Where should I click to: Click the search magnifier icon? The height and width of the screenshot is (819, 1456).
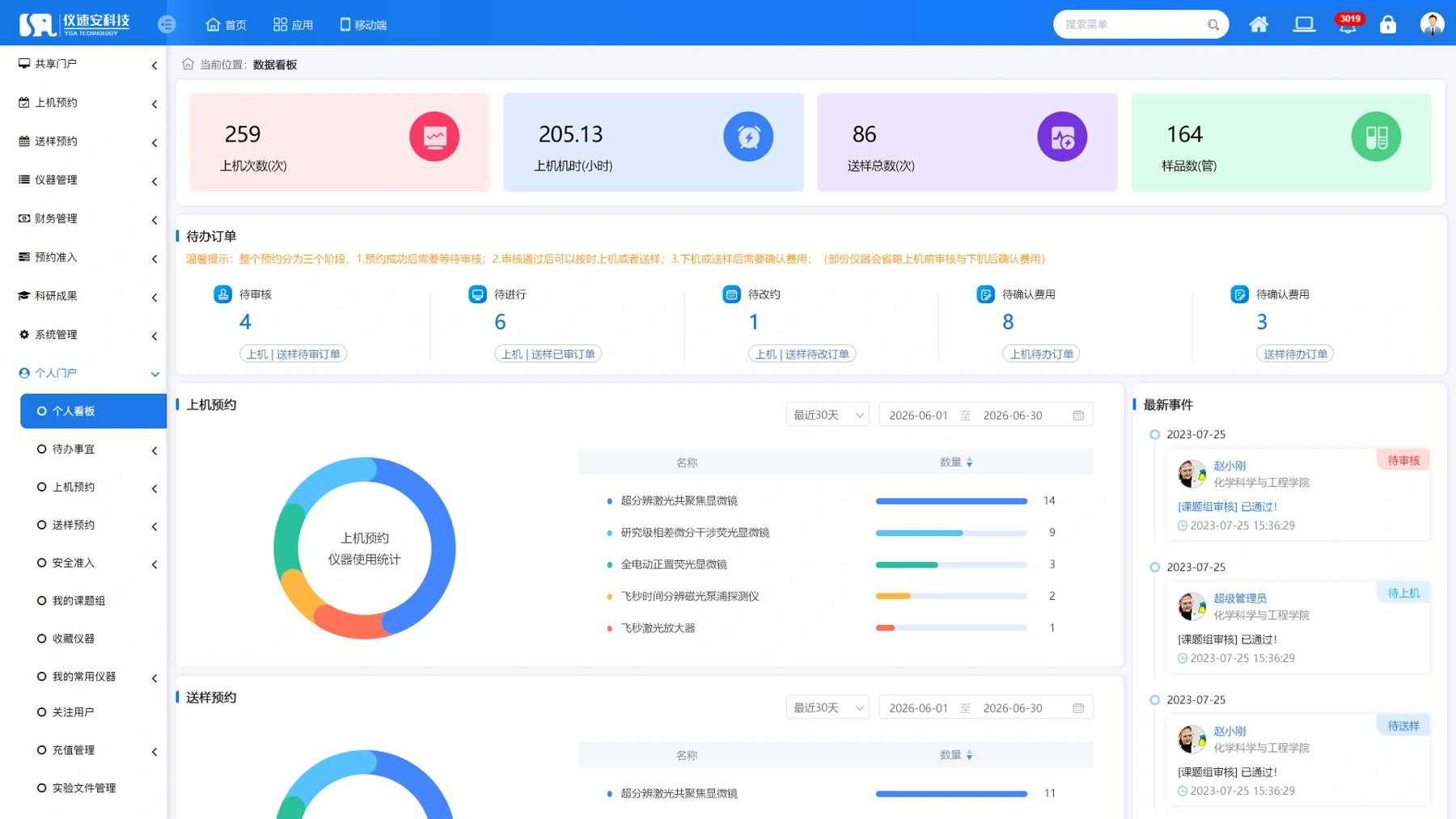click(1213, 25)
